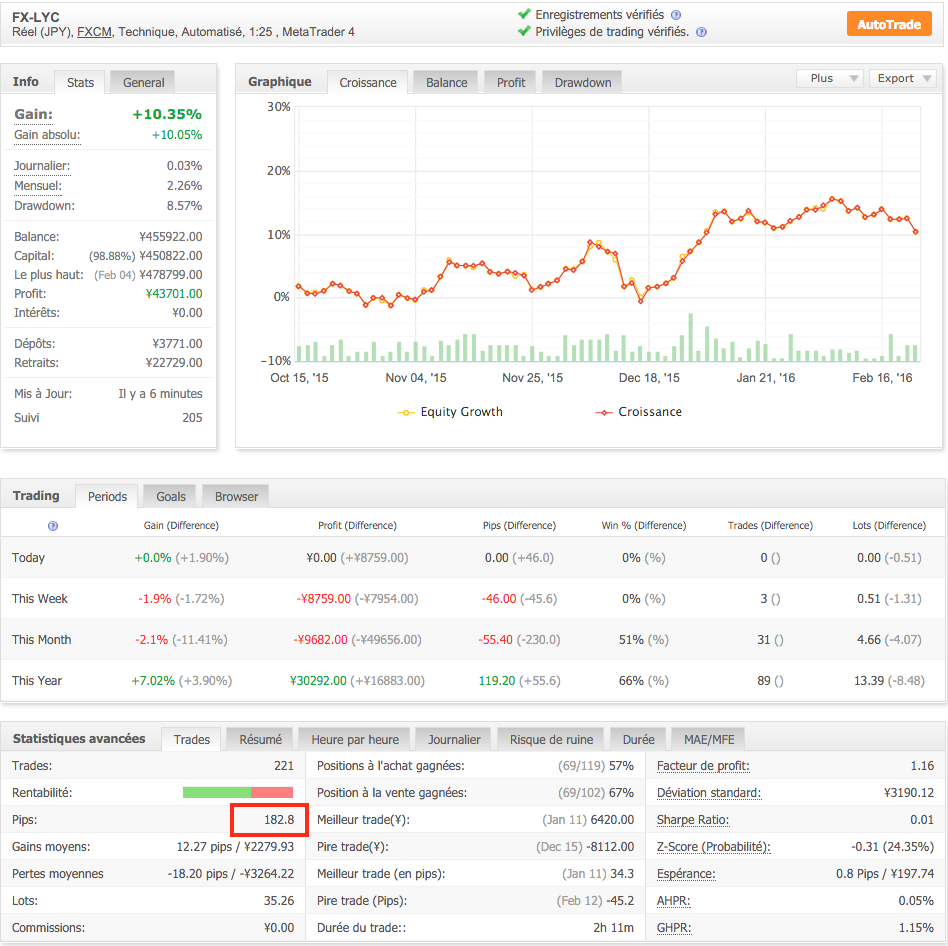Click the help icon next to Enregistrements vérifiés
This screenshot has width=948, height=946.
676,15
